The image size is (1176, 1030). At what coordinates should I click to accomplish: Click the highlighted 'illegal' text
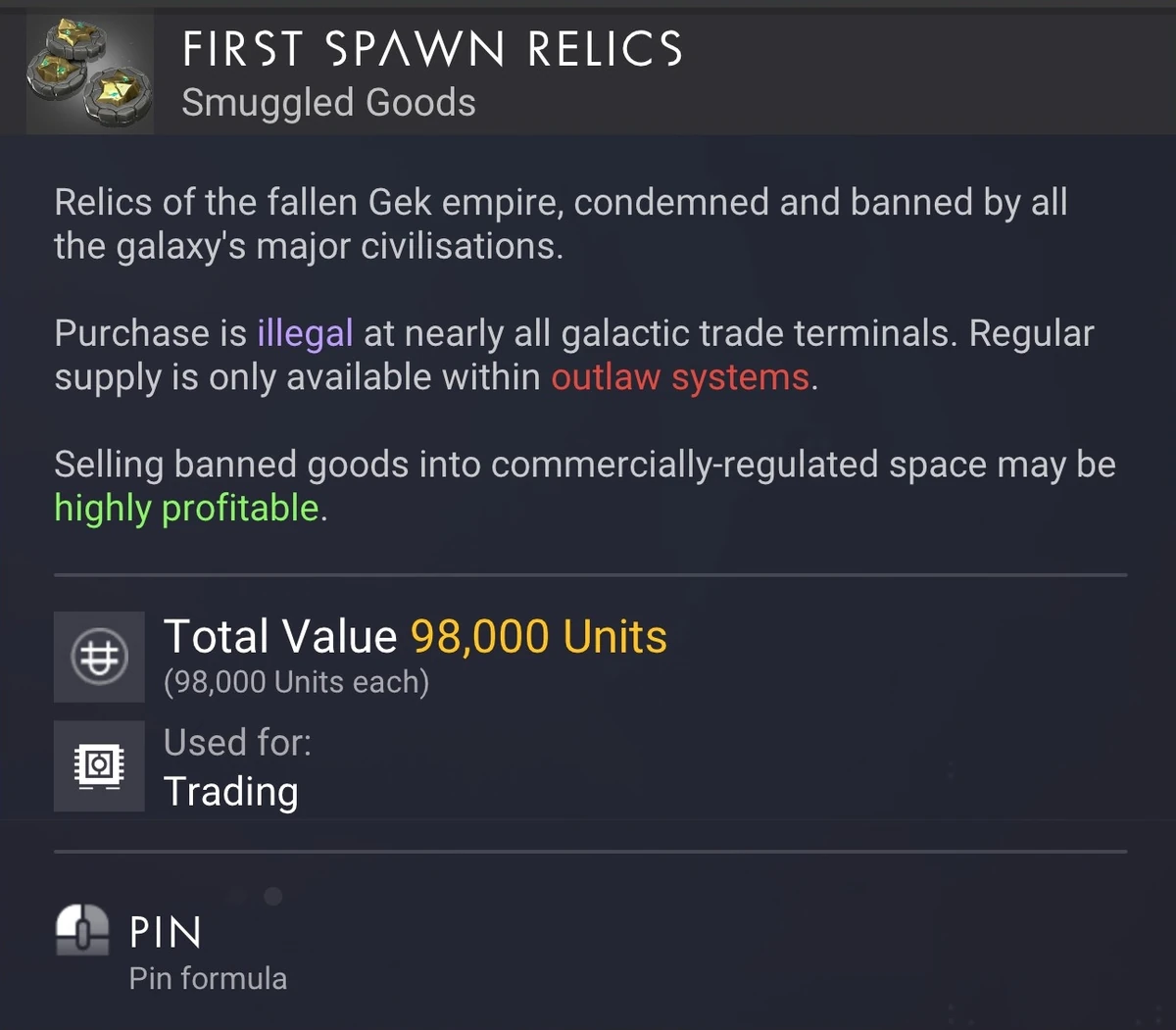click(x=303, y=333)
